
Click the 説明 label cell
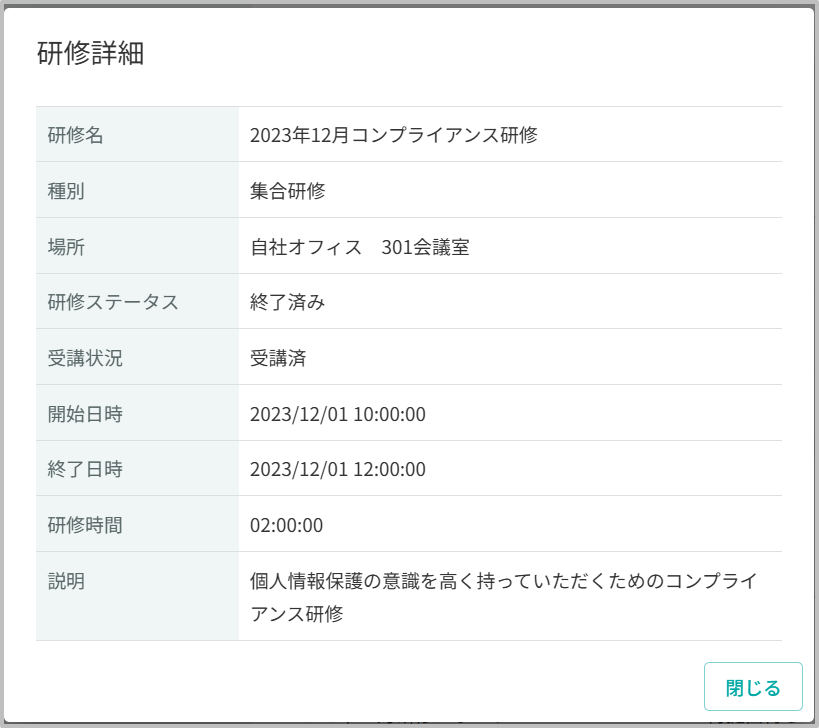point(137,596)
